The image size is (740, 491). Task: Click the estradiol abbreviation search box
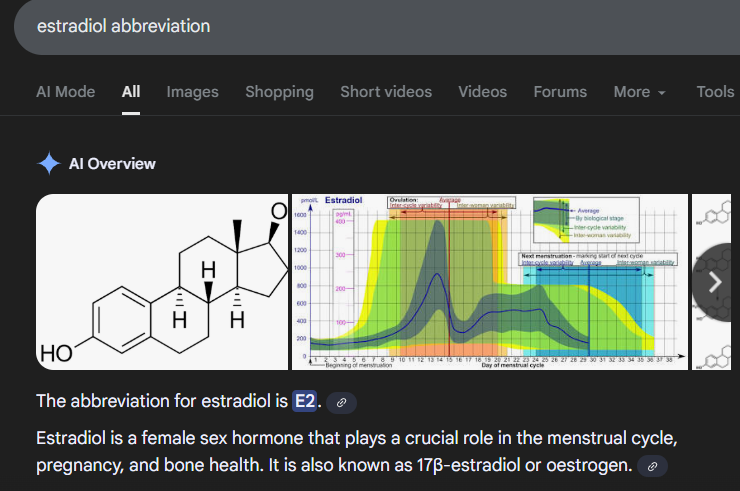click(300, 26)
